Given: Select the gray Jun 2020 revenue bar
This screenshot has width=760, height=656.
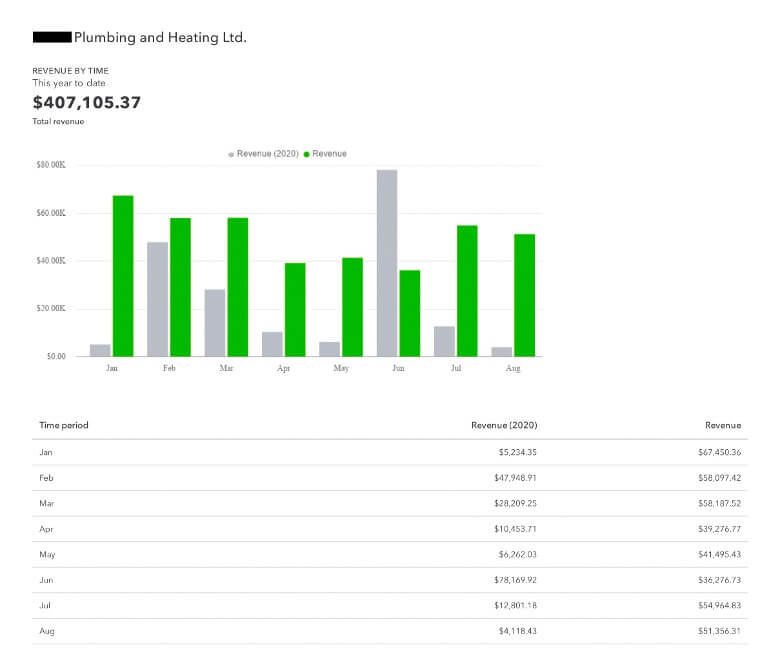Looking at the screenshot, I should click(x=387, y=262).
